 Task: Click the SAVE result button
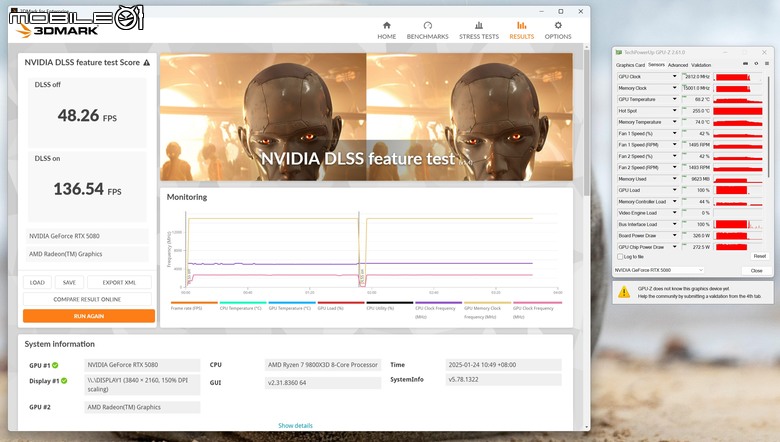pos(69,282)
